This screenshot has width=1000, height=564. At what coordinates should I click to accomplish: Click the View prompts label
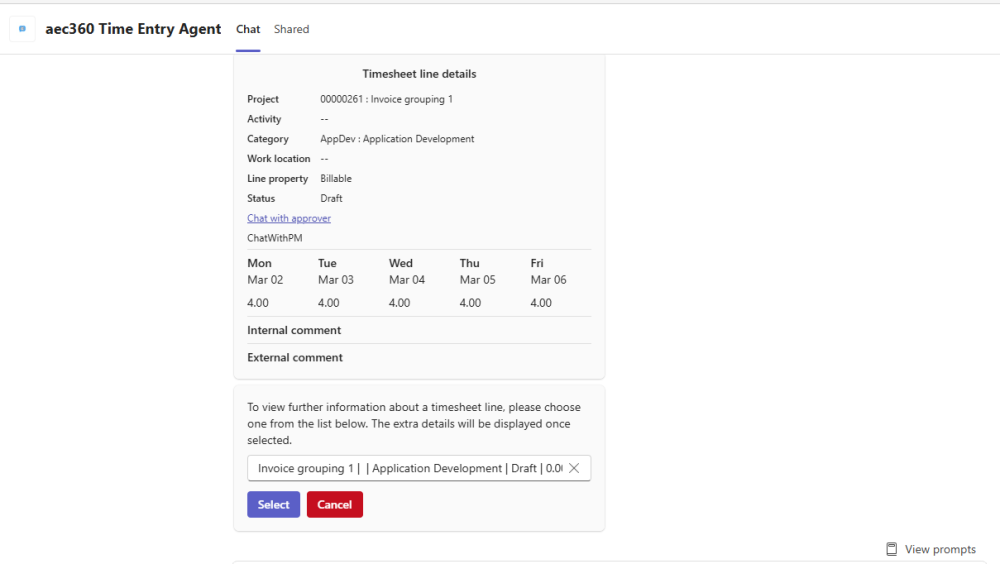pos(940,549)
